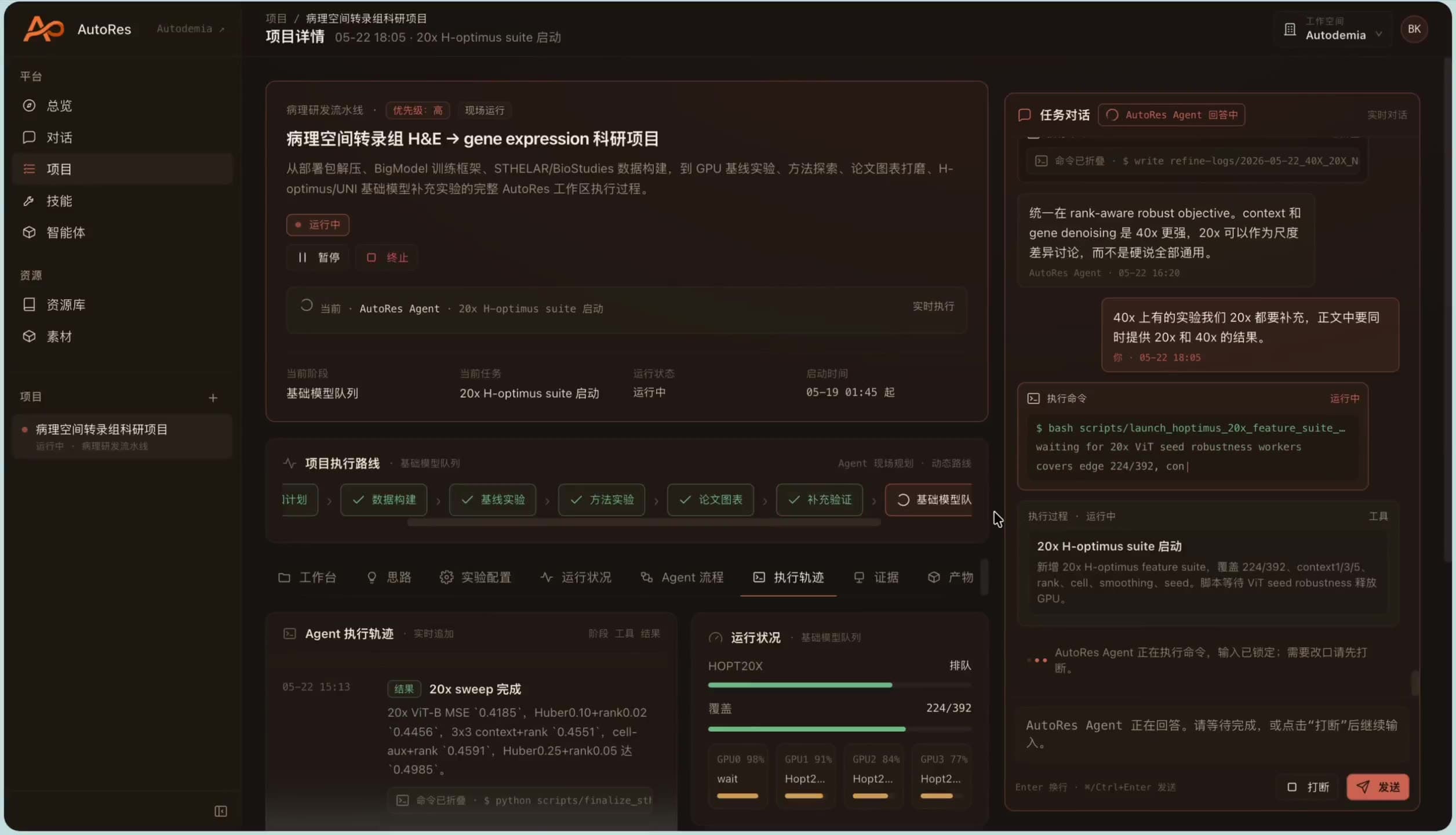Open the BK user avatar menu
This screenshot has width=1456, height=835.
click(x=1414, y=29)
